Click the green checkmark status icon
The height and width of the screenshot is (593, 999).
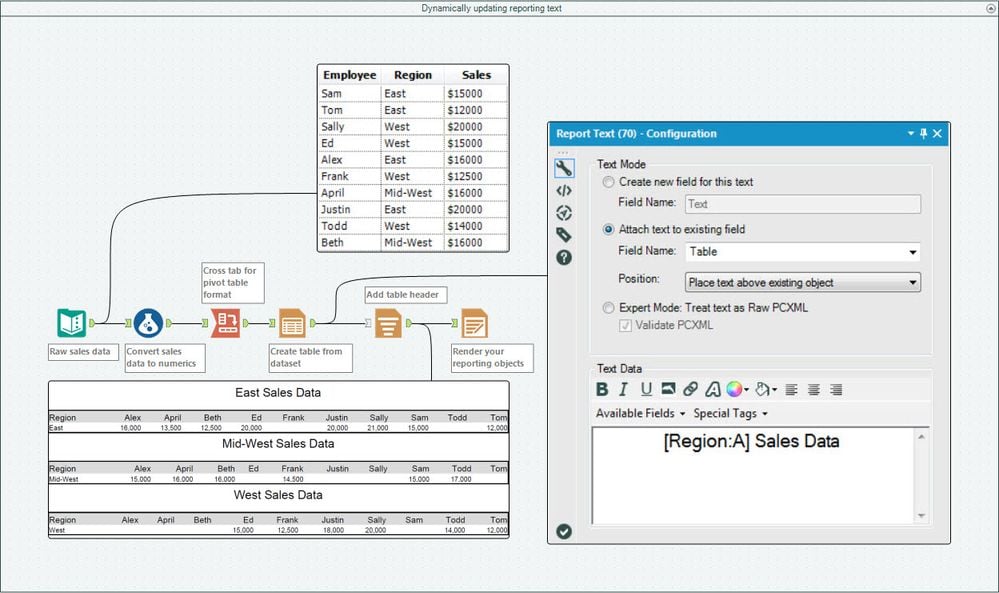pos(564,531)
